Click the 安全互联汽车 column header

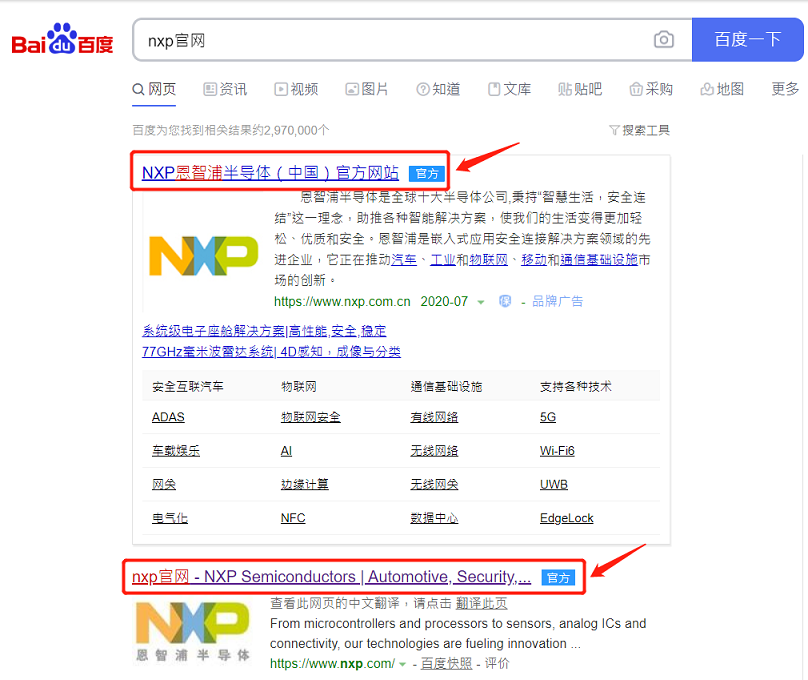tap(188, 386)
